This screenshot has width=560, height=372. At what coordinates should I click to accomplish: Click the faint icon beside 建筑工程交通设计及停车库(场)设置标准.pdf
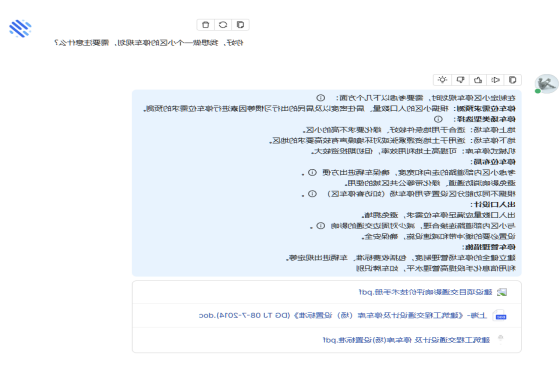click(500, 339)
